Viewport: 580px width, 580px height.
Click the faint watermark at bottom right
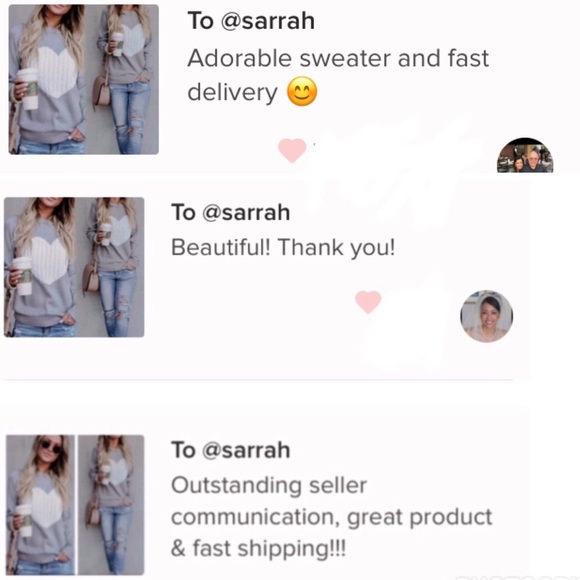pos(516,577)
